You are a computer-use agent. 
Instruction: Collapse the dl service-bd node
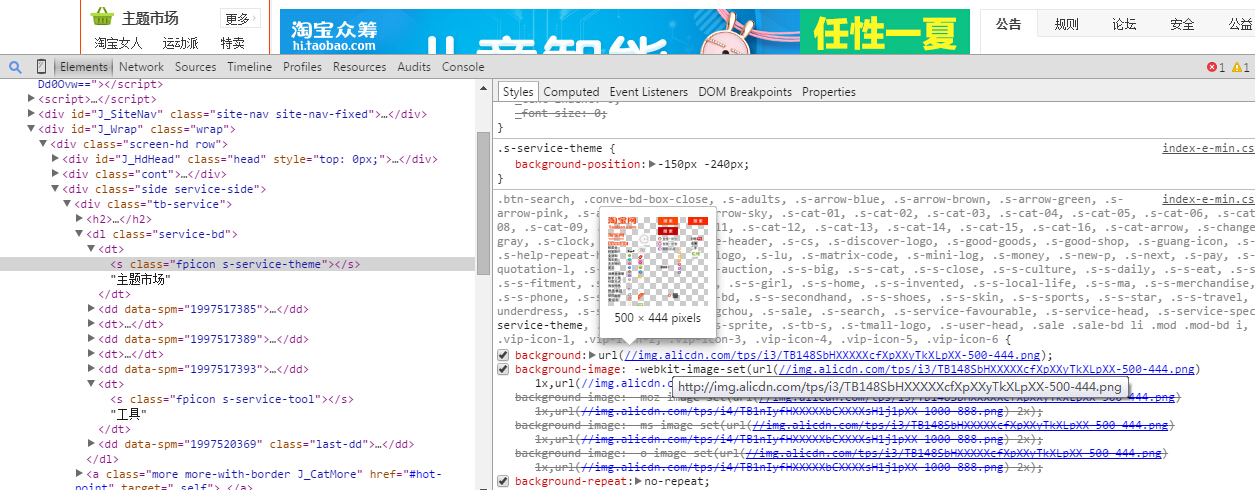79,234
